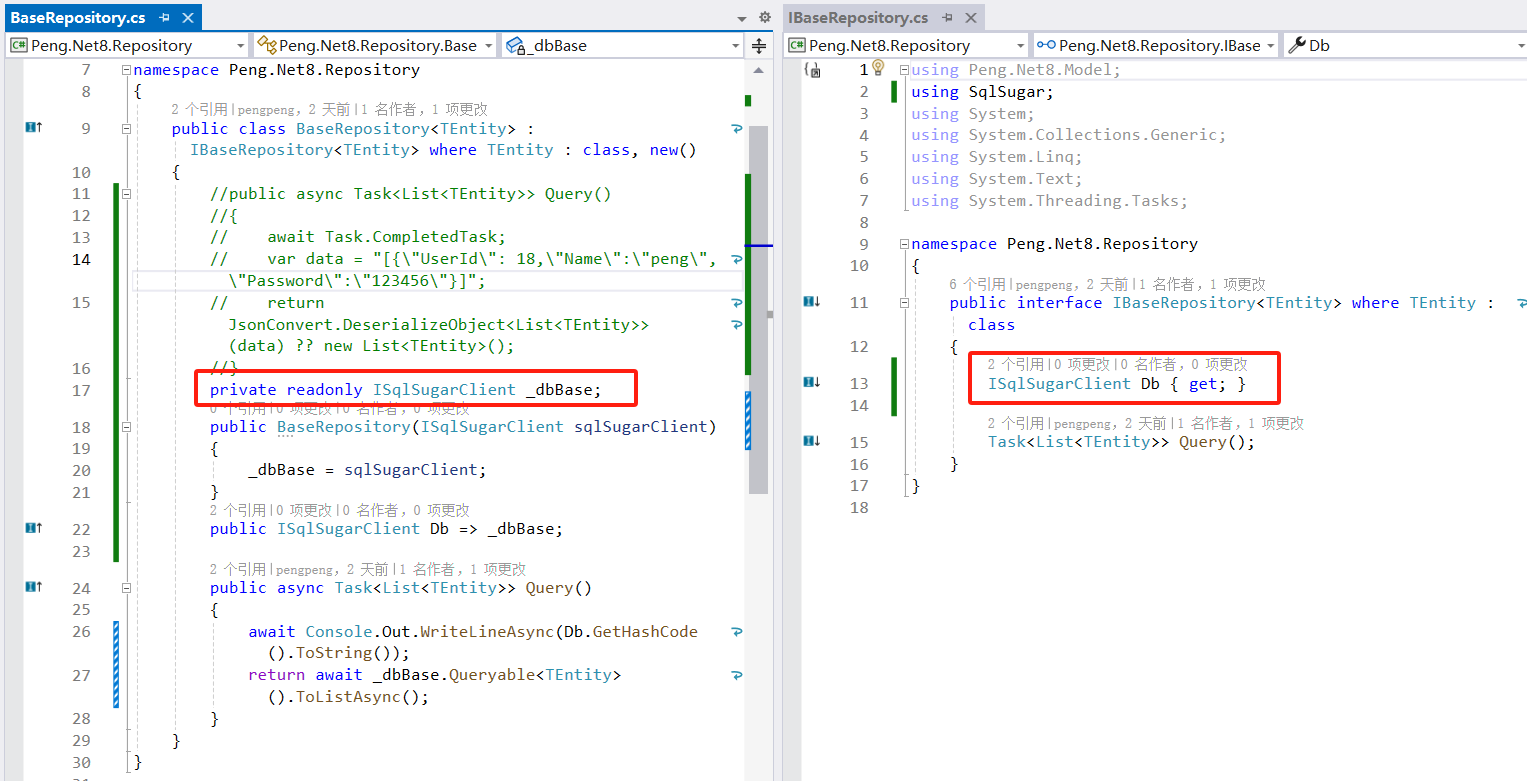Collapse the BaseRepository class at line 9
Viewport: 1527px width, 781px height.
[x=126, y=129]
